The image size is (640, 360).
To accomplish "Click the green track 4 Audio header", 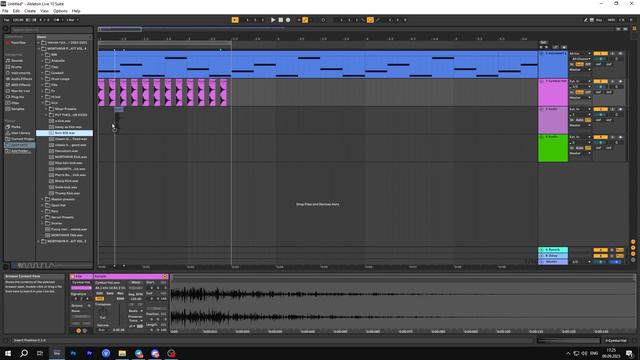I will [x=553, y=148].
